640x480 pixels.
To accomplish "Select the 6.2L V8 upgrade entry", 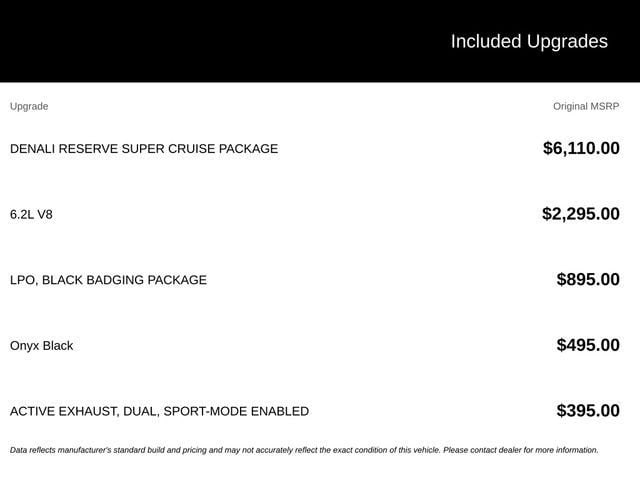I will click(x=31, y=214).
